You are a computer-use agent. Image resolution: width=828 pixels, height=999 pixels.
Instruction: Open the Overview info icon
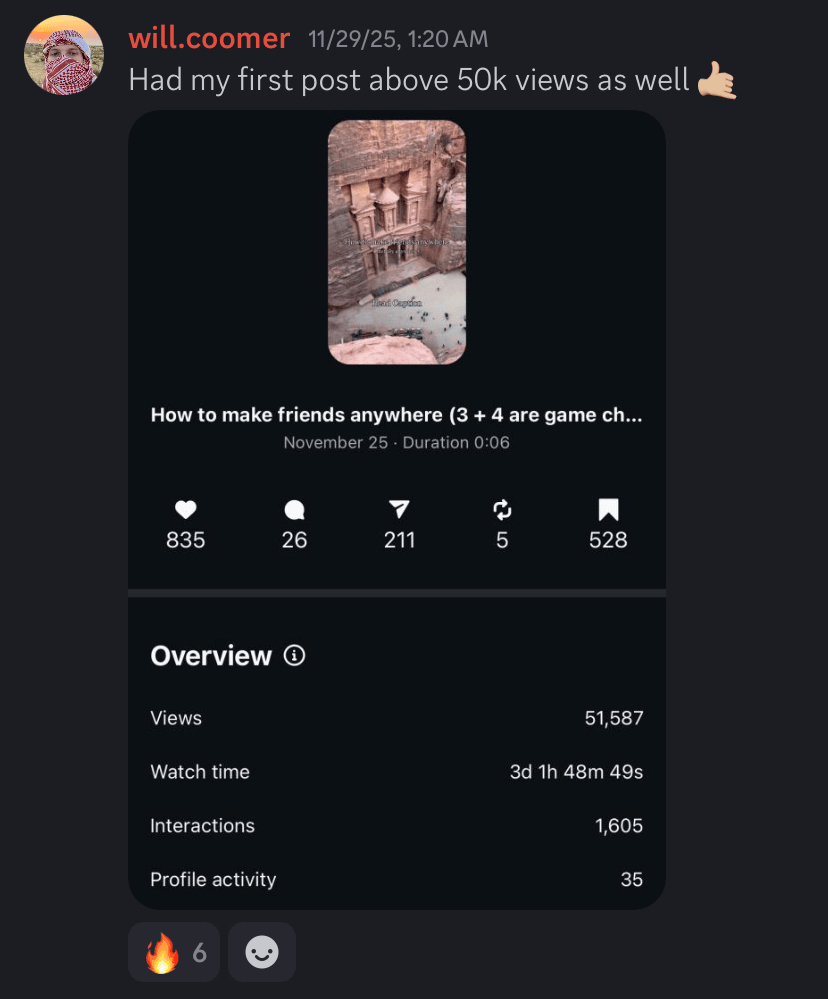point(294,655)
